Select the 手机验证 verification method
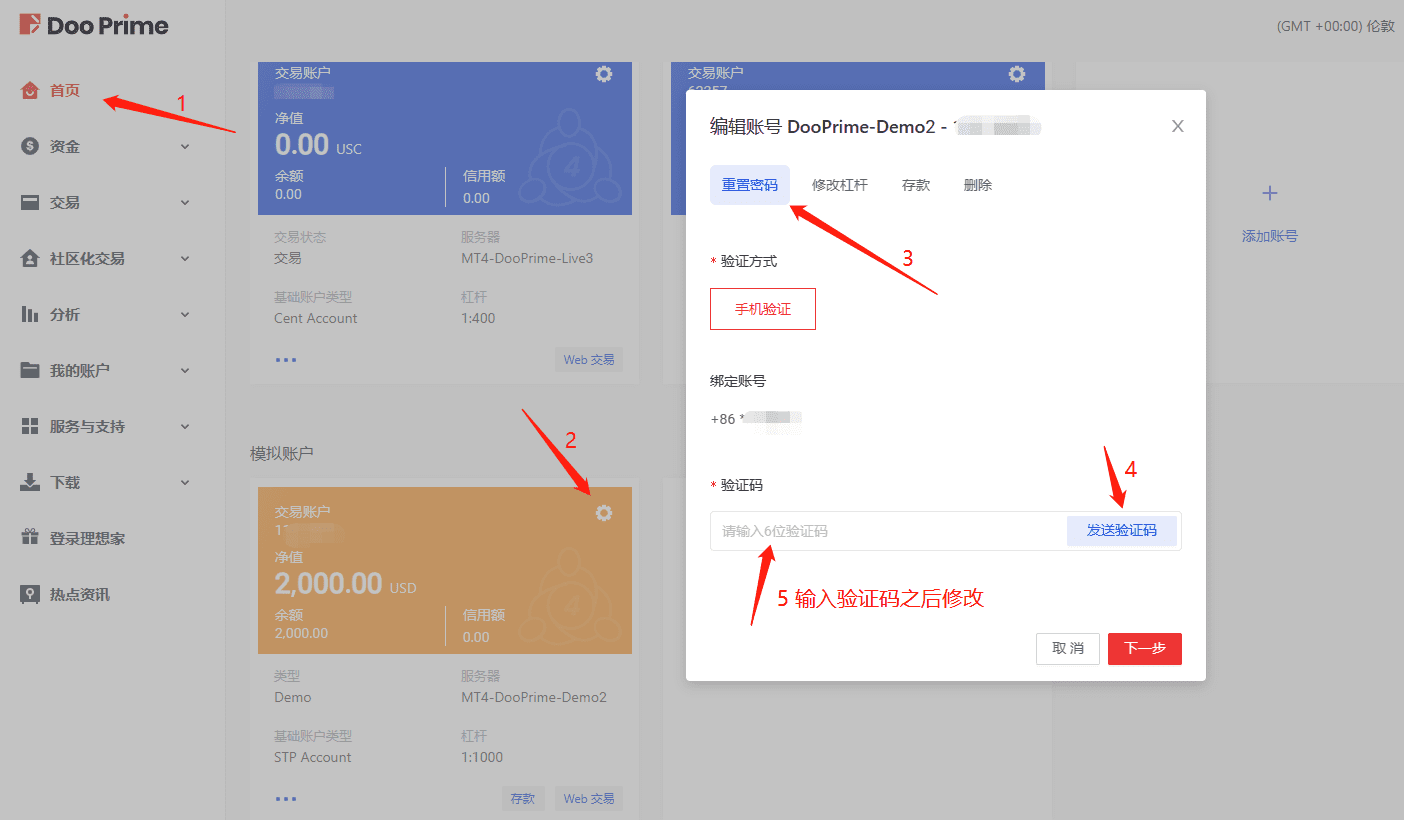 763,309
